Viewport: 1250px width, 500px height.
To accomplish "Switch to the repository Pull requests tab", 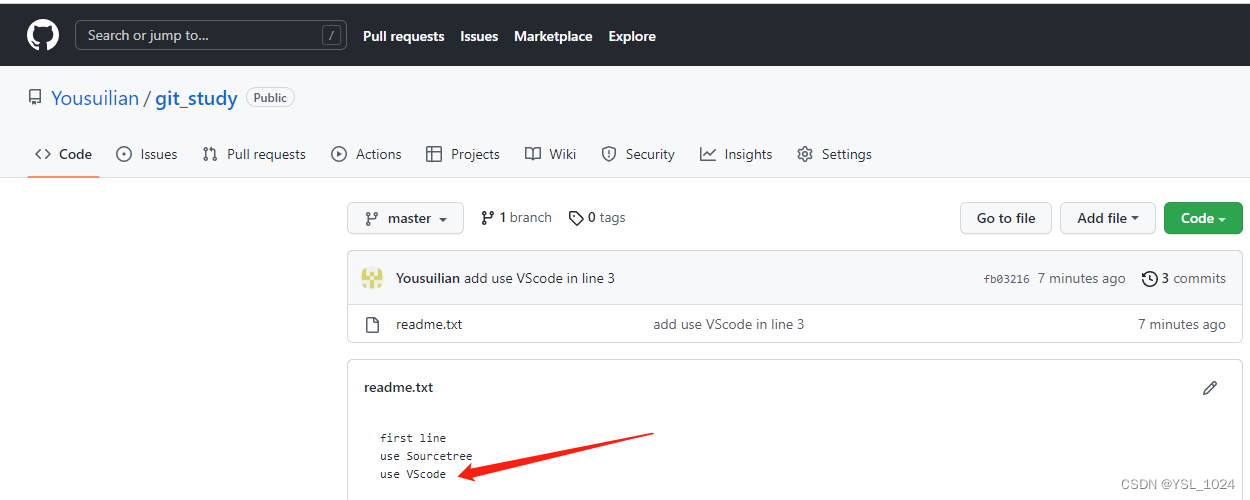I will tap(254, 154).
